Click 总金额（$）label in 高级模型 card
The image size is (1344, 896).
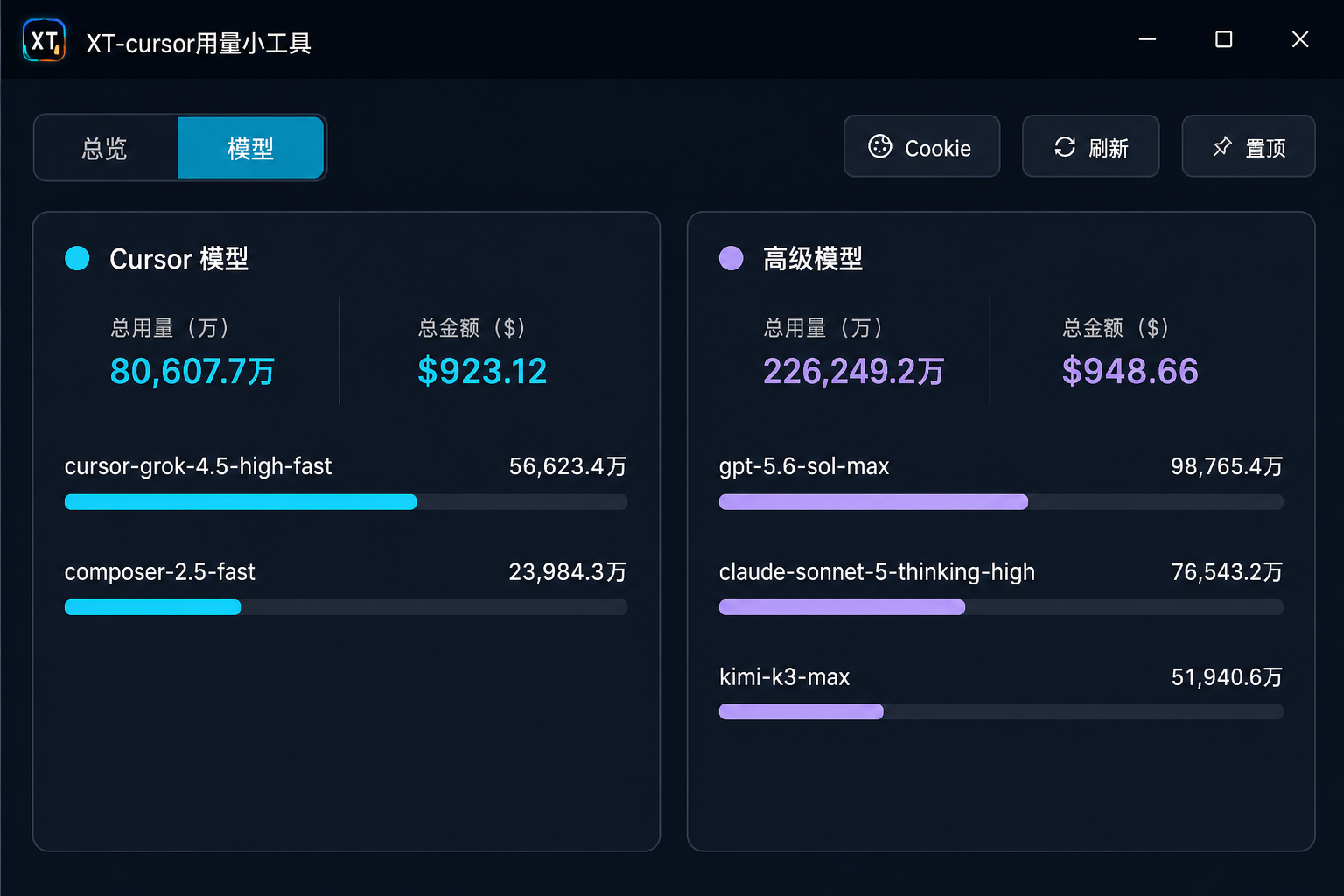click(x=1116, y=328)
